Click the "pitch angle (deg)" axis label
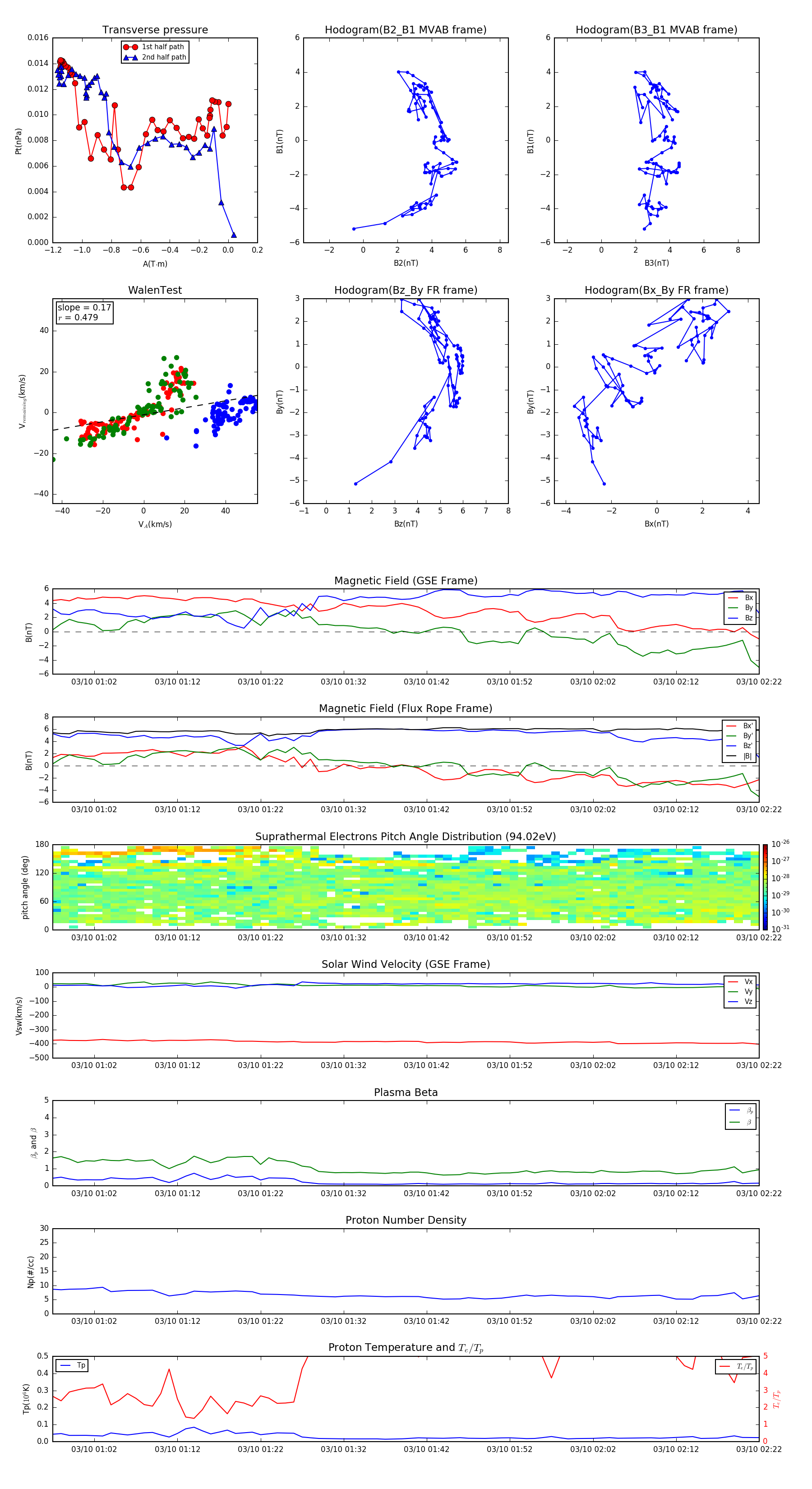Screen dimensions: 812x1489 click(x=25, y=887)
